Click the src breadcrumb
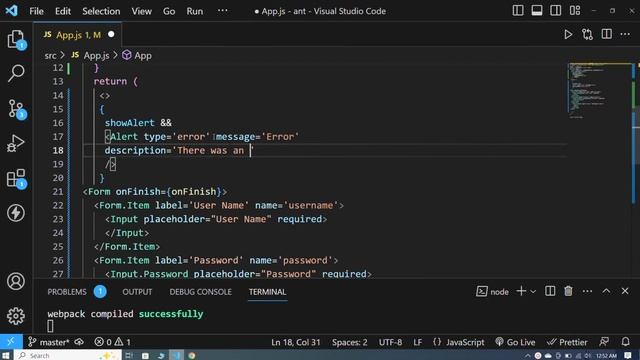Screen dimensions: 640x360 tap(50, 56)
